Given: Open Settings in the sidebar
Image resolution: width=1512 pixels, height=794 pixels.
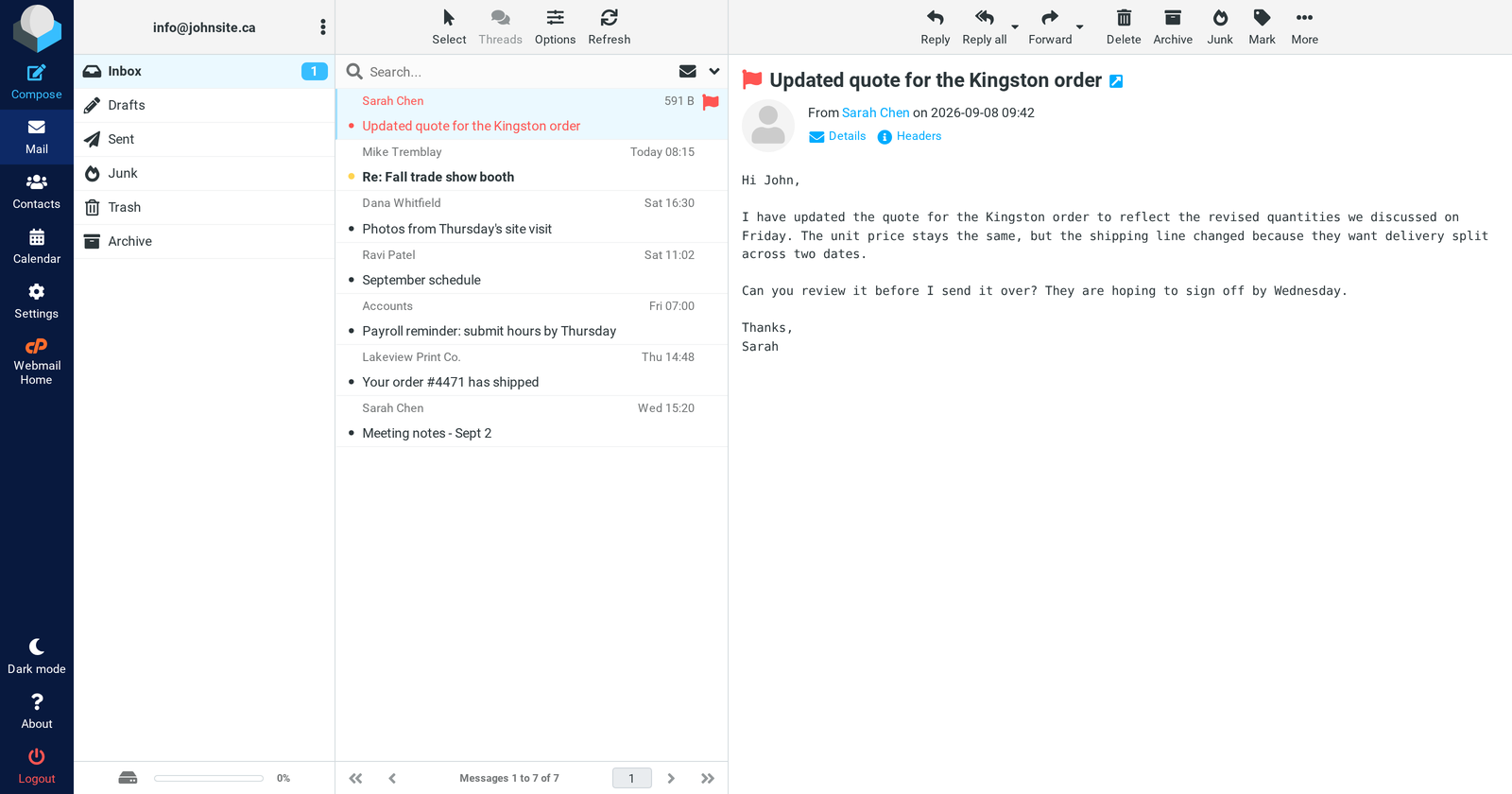Looking at the screenshot, I should click(37, 302).
